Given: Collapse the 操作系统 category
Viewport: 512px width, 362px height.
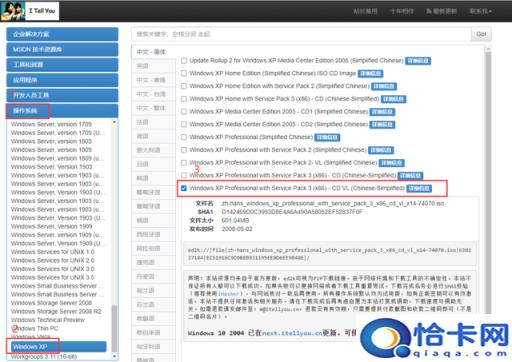Looking at the screenshot, I should click(x=62, y=111).
